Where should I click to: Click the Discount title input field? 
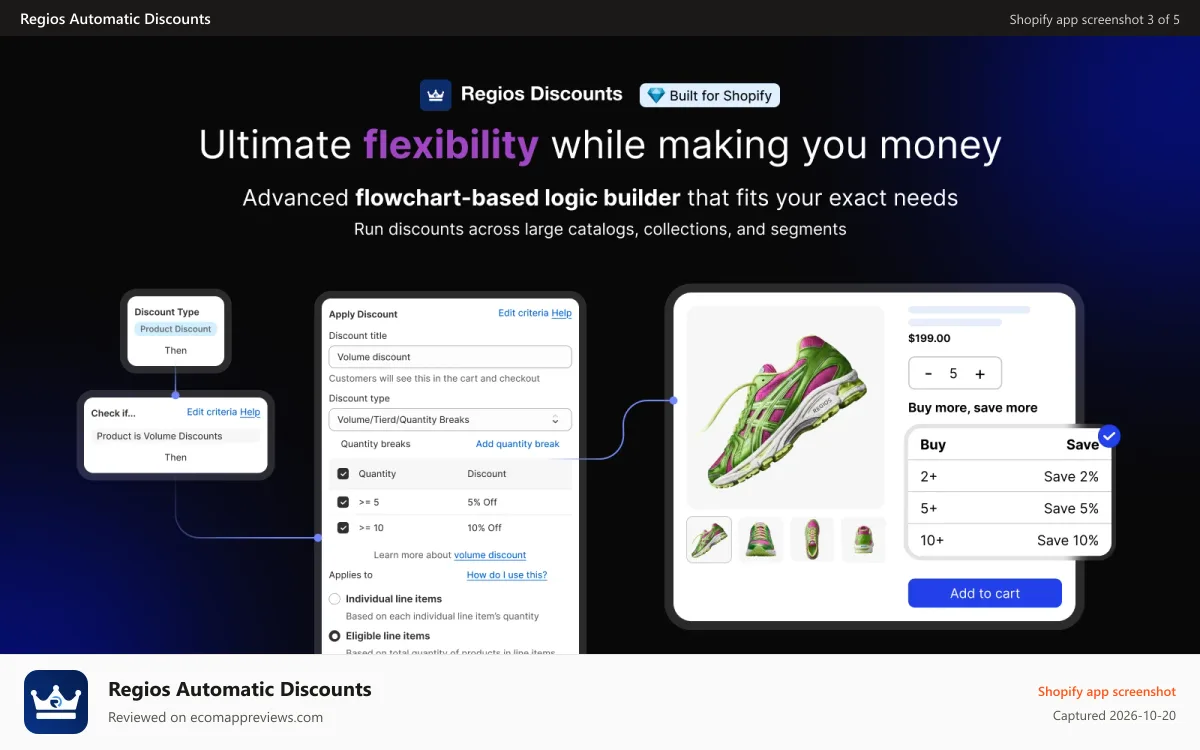tap(450, 357)
